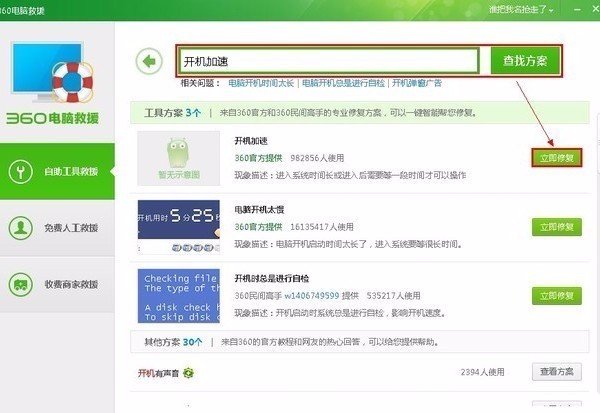Click the shop icon beside 收费商家救援
600x413 pixels.
click(x=20, y=284)
